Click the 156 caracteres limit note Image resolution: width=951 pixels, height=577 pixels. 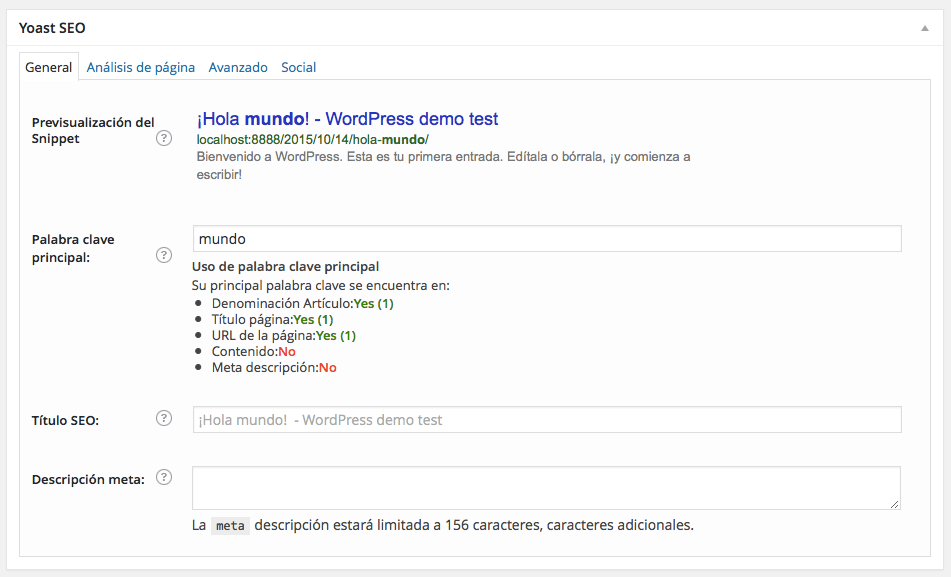pyautogui.click(x=443, y=525)
